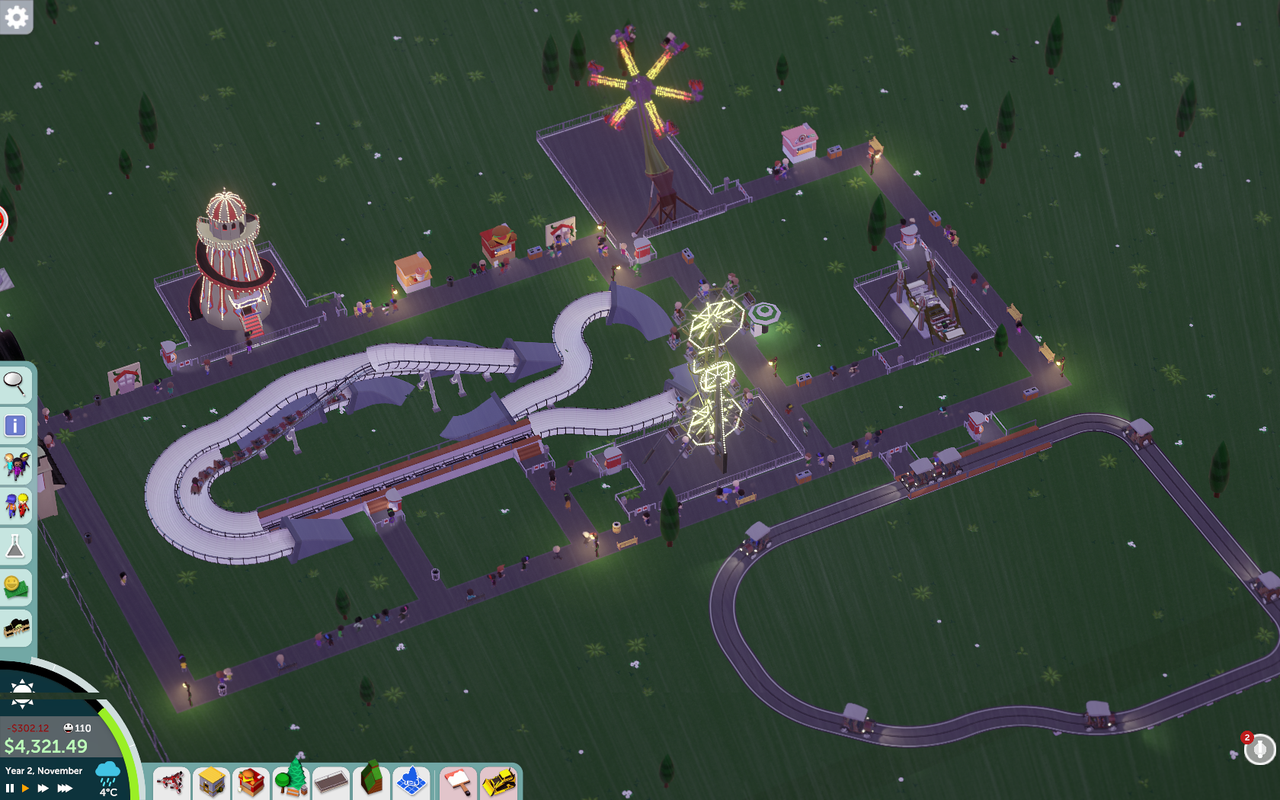The width and height of the screenshot is (1280, 800).
Task: Select the water tool
Action: (x=411, y=781)
